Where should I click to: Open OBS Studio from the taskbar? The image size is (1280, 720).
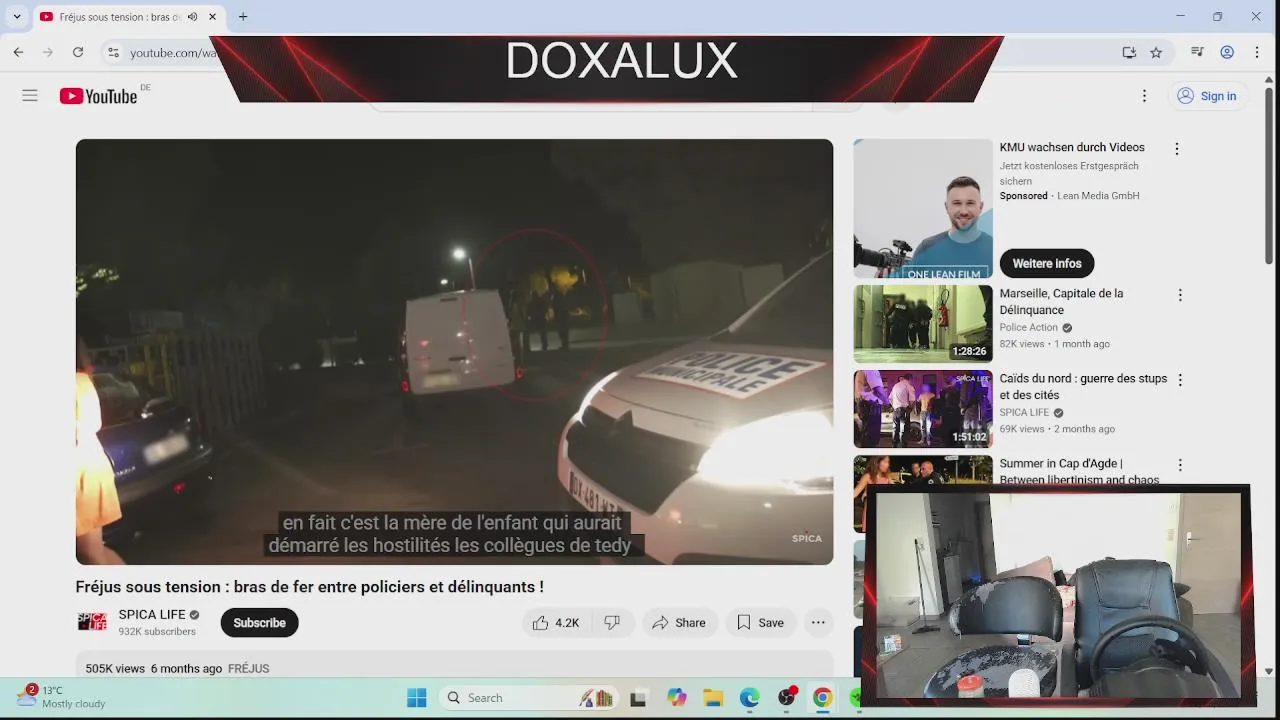pos(787,697)
